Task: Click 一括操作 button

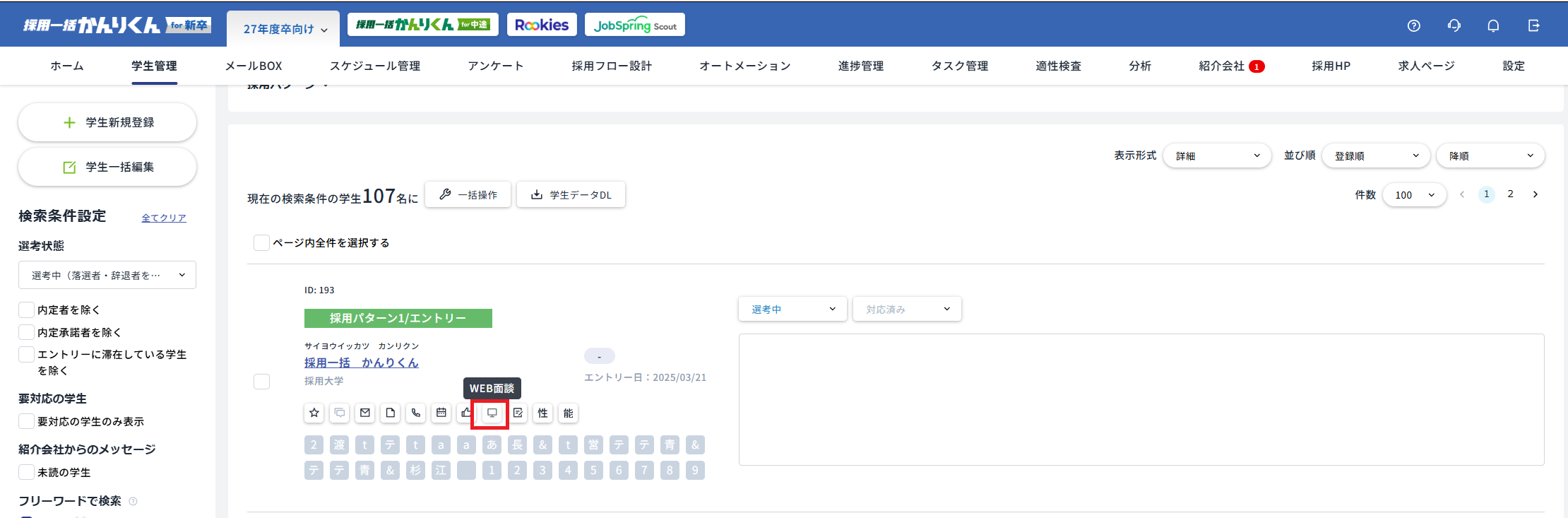Action: [x=468, y=194]
